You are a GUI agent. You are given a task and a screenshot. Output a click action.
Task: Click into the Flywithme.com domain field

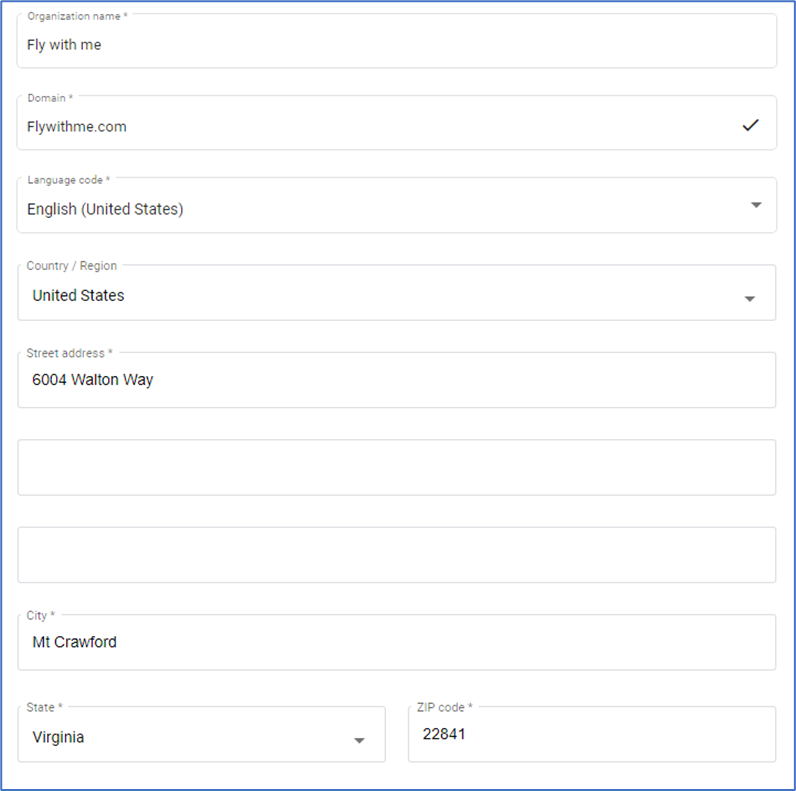[396, 122]
